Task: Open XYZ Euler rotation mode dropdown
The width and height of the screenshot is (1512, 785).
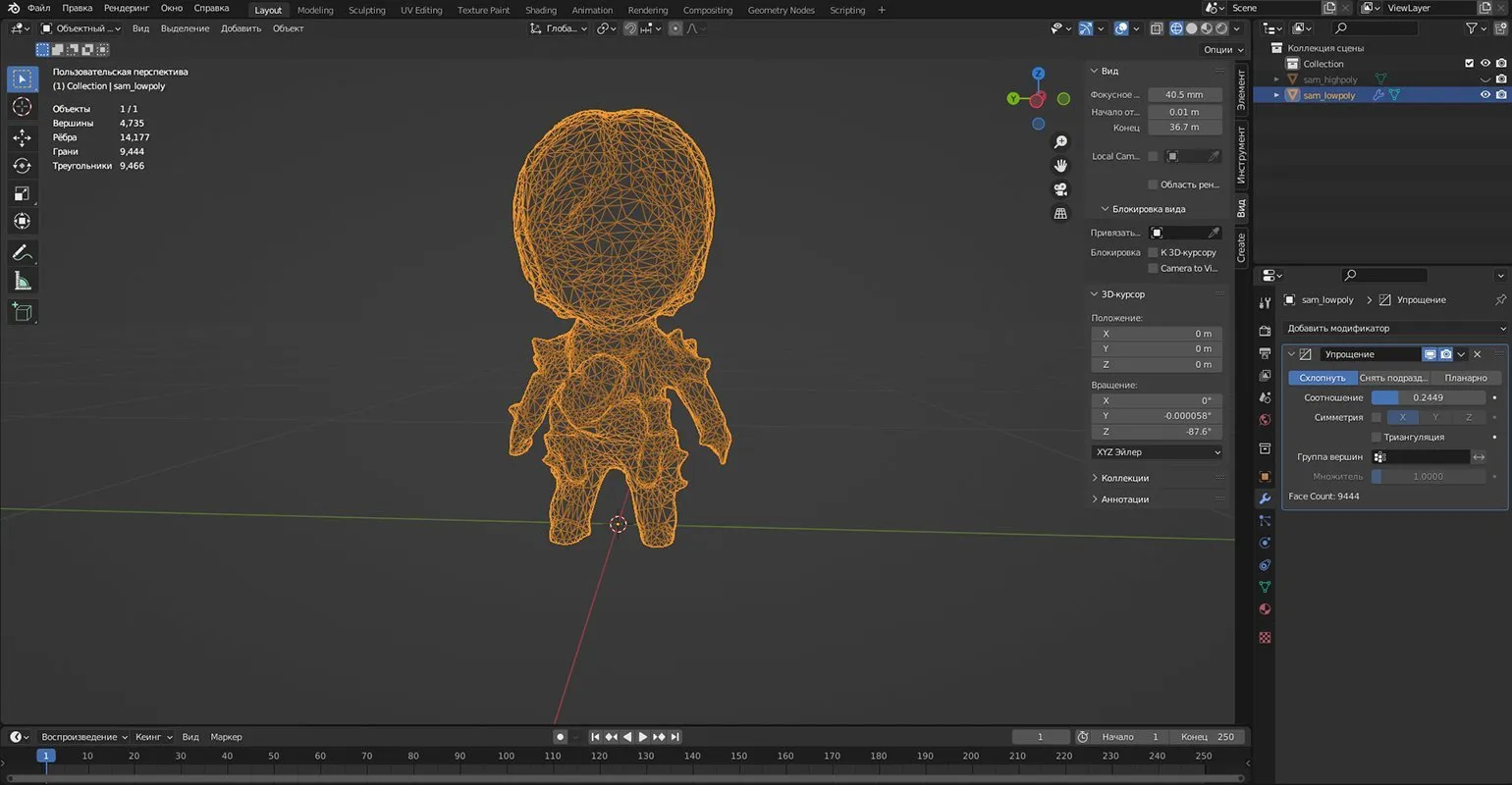Action: point(1158,452)
